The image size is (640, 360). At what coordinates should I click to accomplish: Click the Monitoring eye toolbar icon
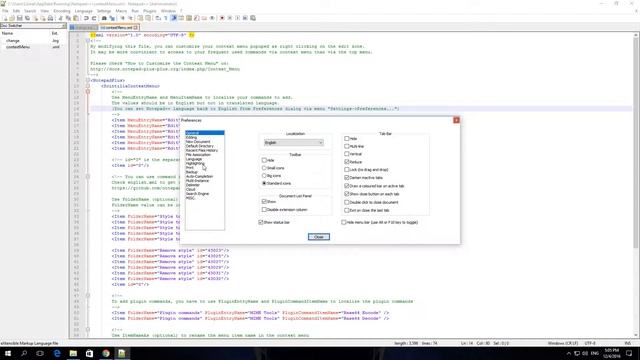pyautogui.click(x=212, y=18)
